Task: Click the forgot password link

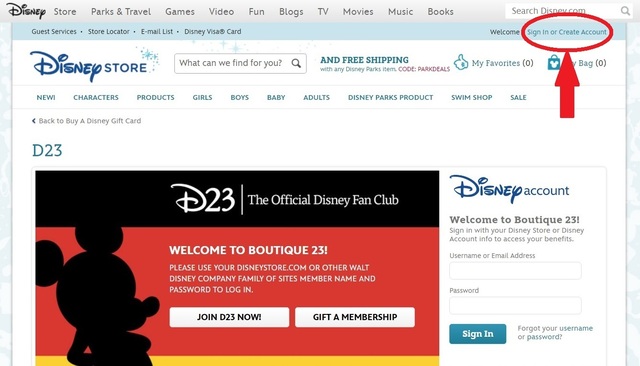Action: (544, 337)
